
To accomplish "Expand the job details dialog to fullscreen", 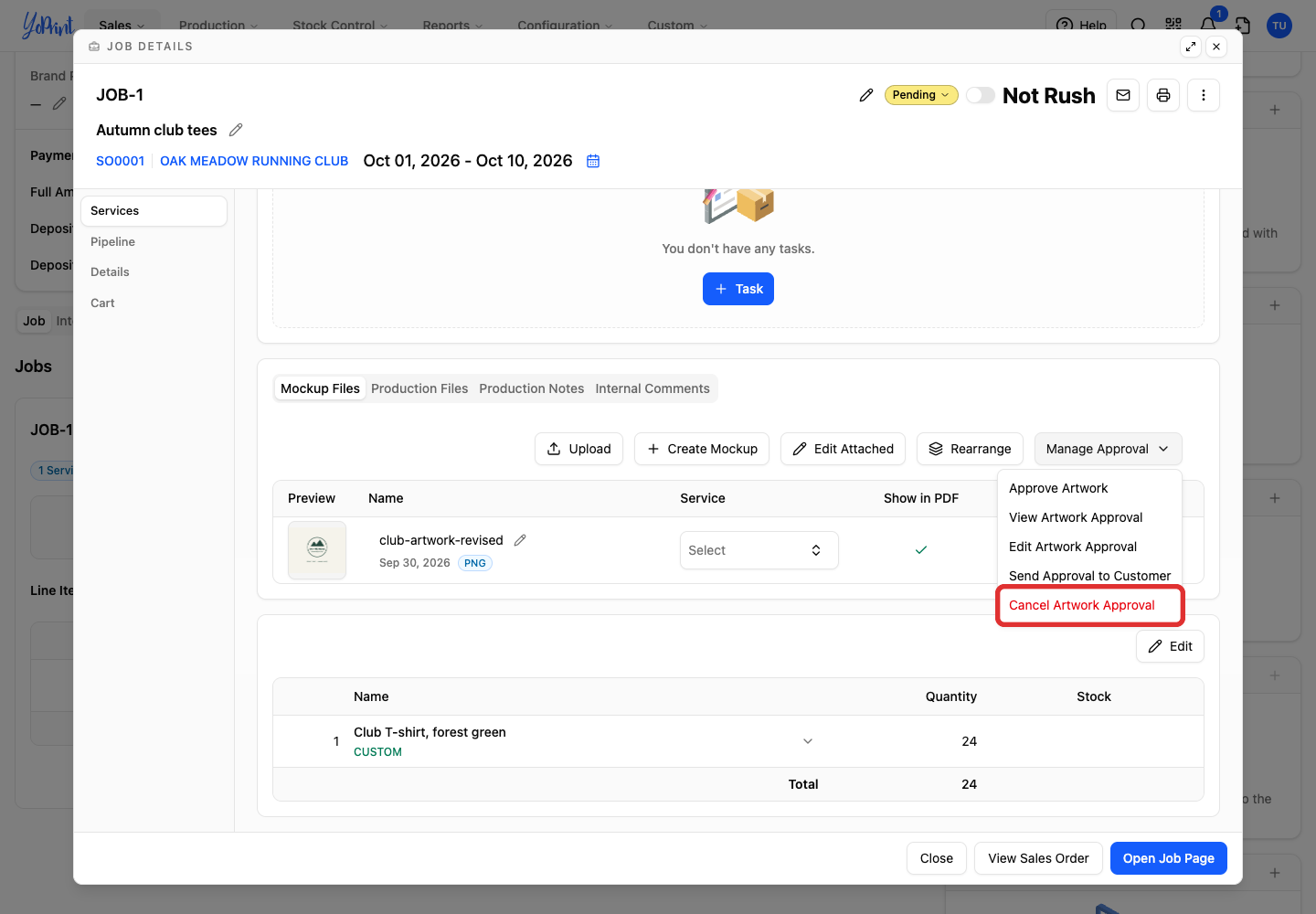I will tap(1191, 47).
